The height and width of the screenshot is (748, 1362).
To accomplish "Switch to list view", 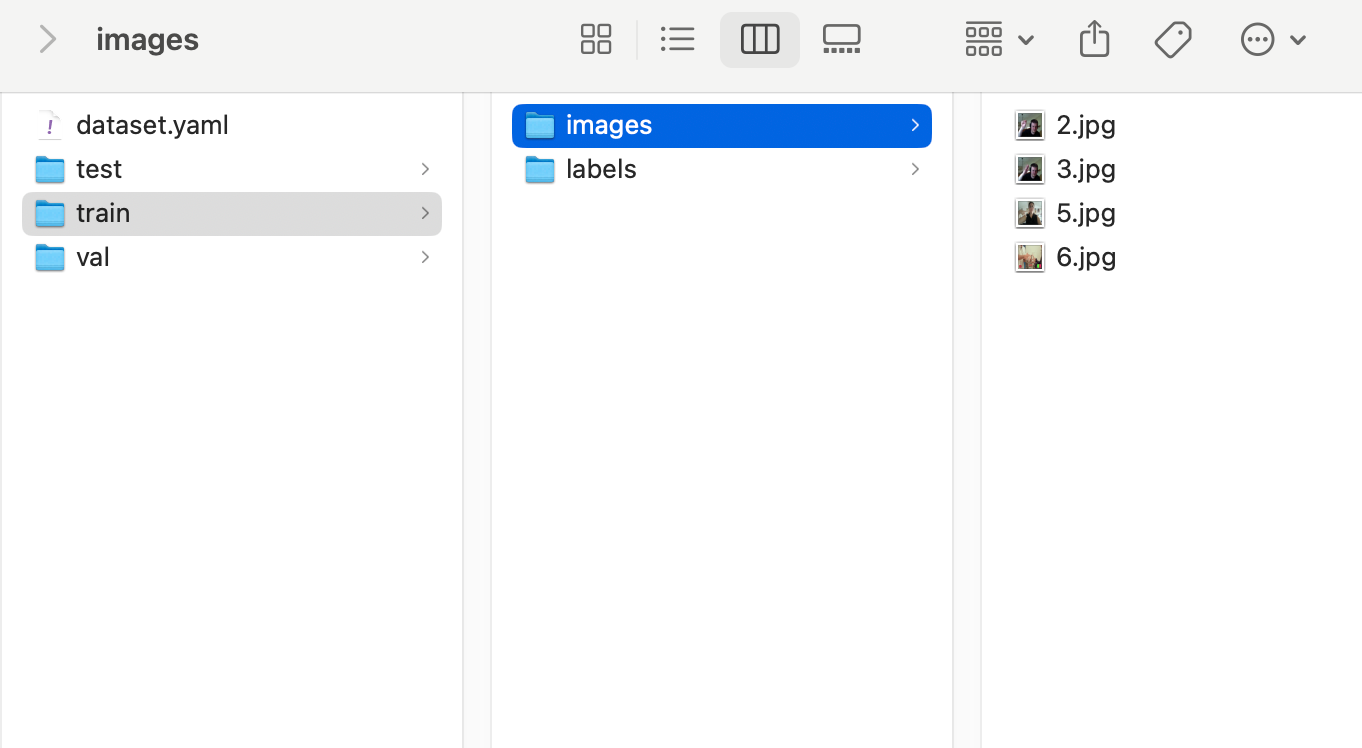I will tap(678, 40).
